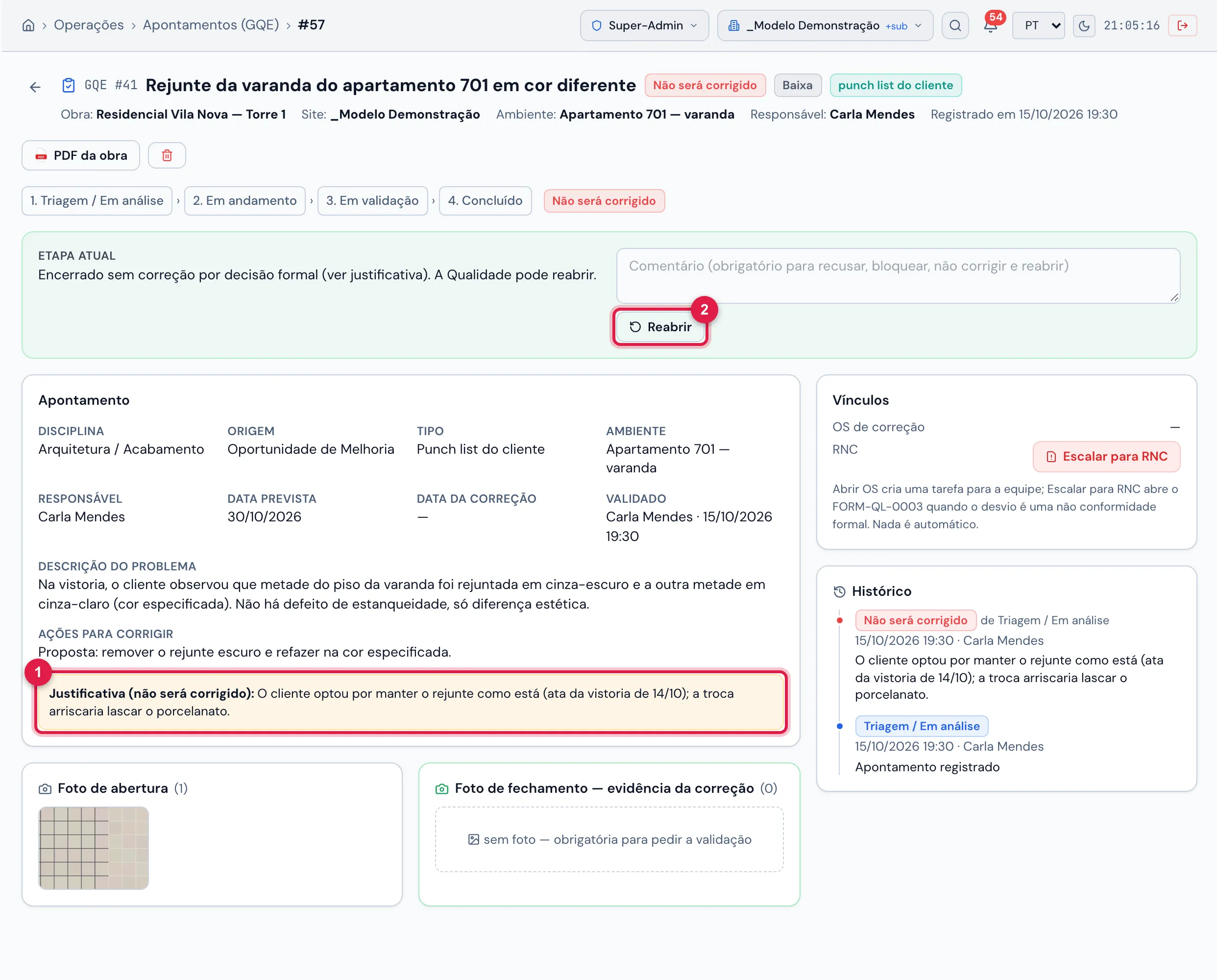Click the sem foto placeholder area
This screenshot has height=980, width=1217.
[609, 839]
